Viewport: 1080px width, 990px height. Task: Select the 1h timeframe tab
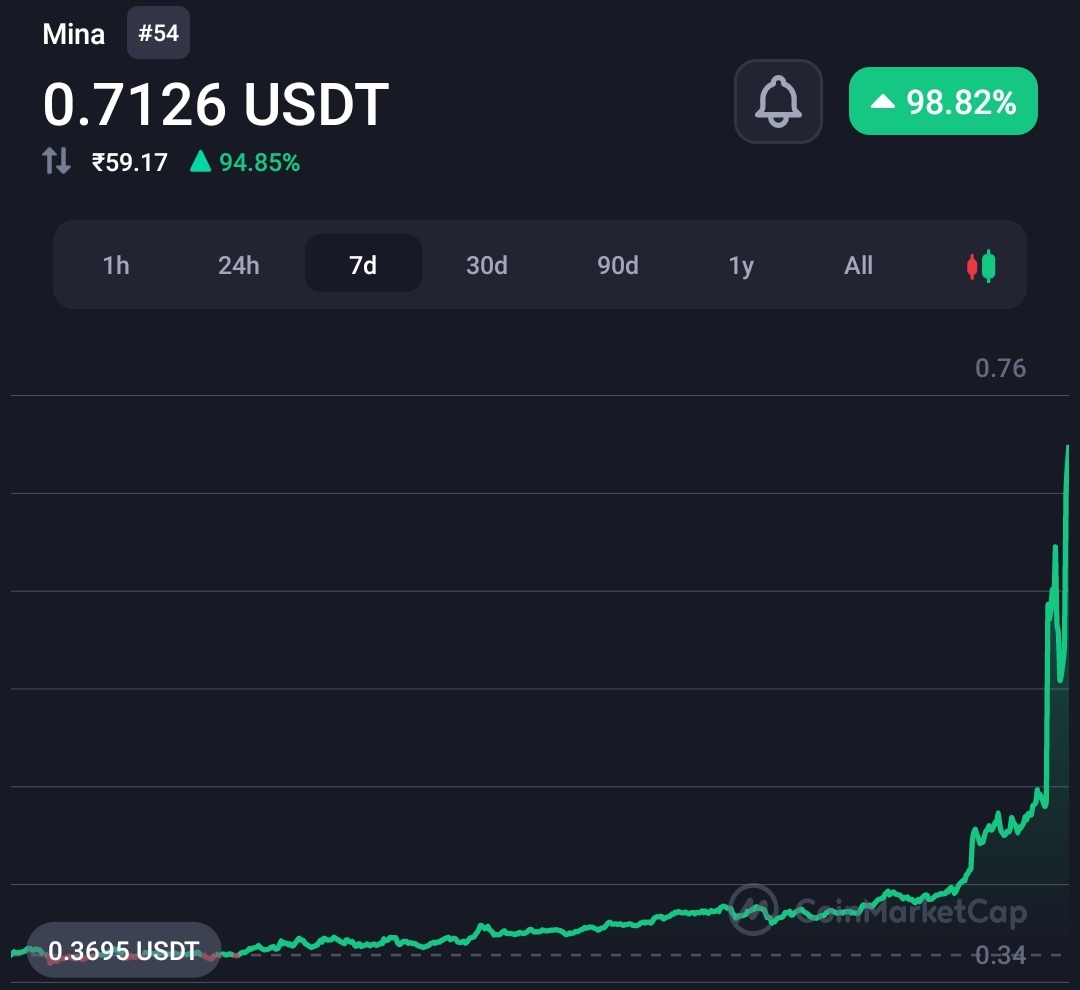tap(116, 265)
